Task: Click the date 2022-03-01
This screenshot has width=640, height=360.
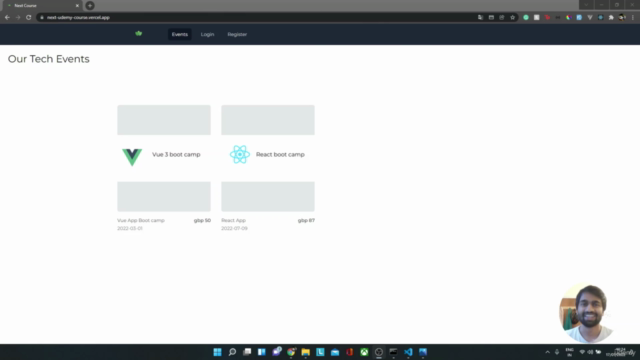Action: [130, 228]
